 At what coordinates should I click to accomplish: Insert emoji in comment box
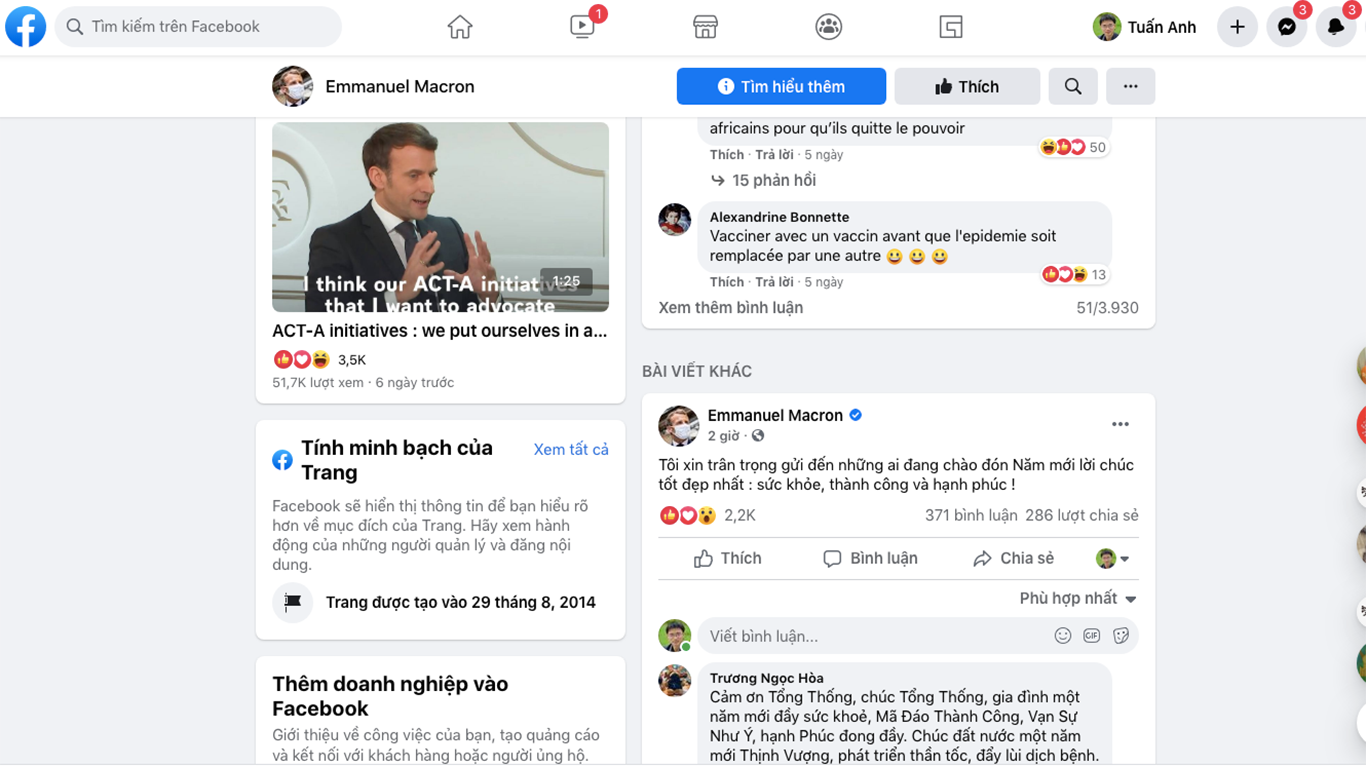pyautogui.click(x=1063, y=636)
